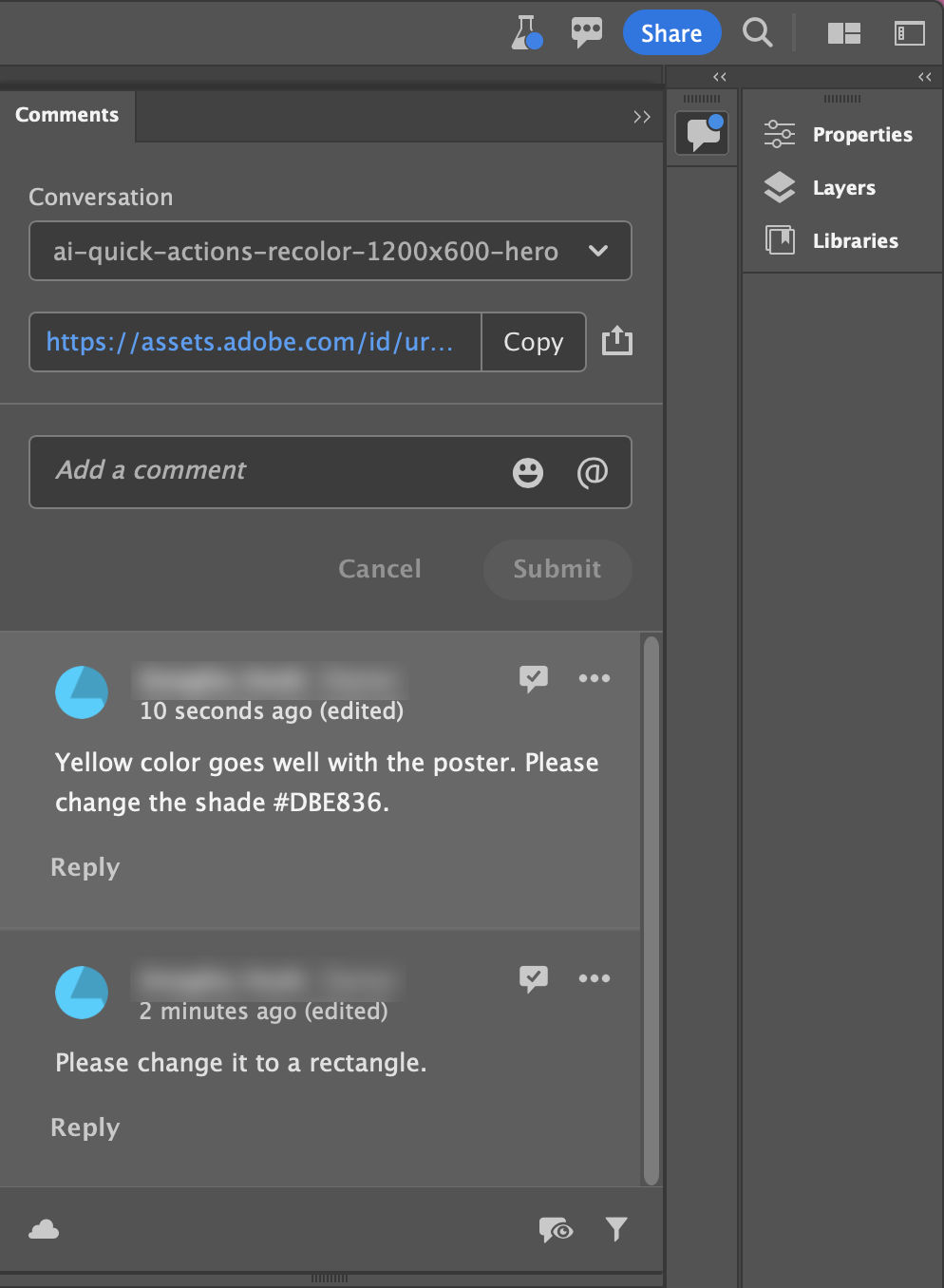Resolve the yellow color shade comment
Image resolution: width=944 pixels, height=1288 pixels.
click(534, 678)
